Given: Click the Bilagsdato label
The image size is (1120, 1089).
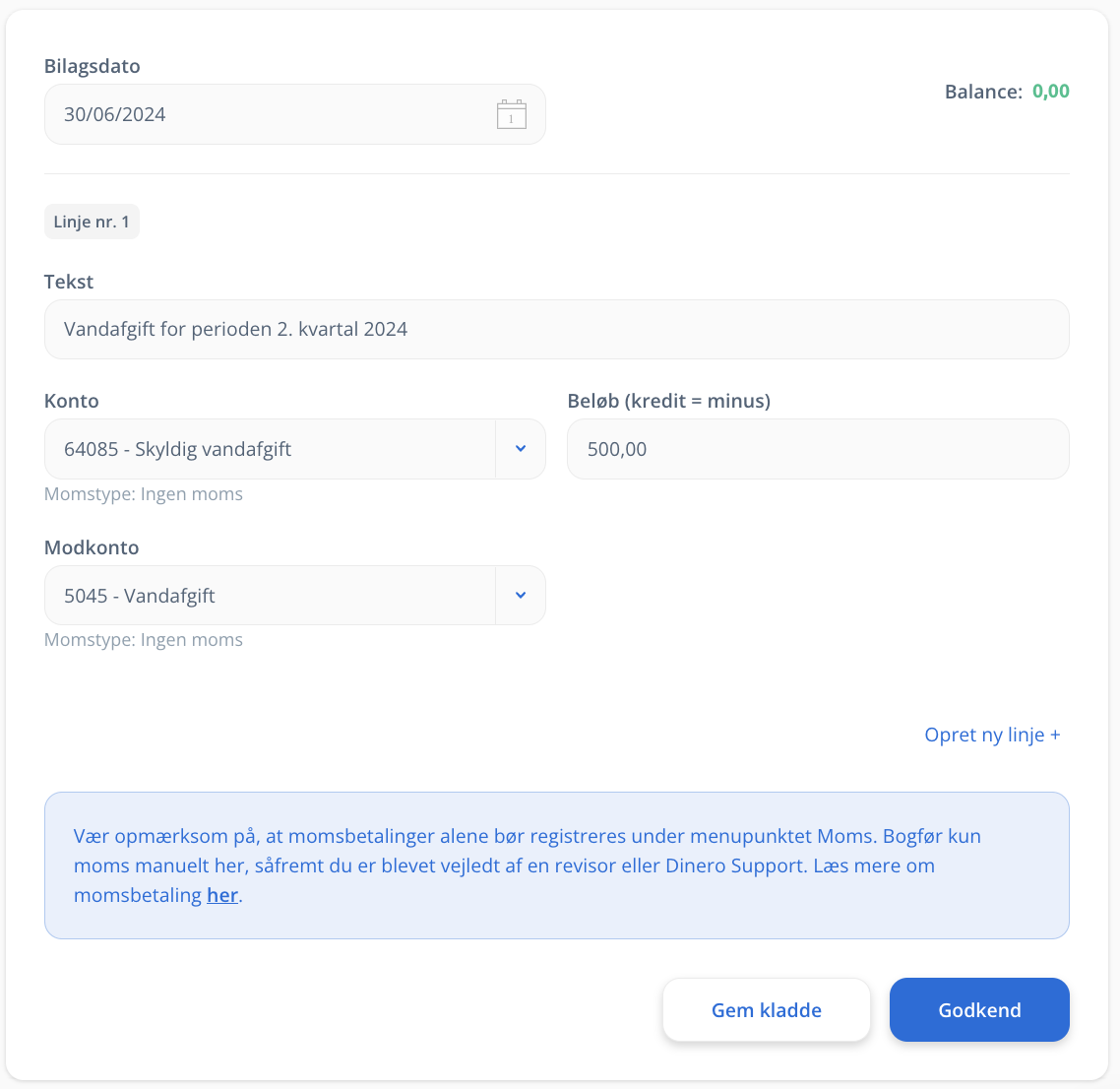Looking at the screenshot, I should [93, 66].
